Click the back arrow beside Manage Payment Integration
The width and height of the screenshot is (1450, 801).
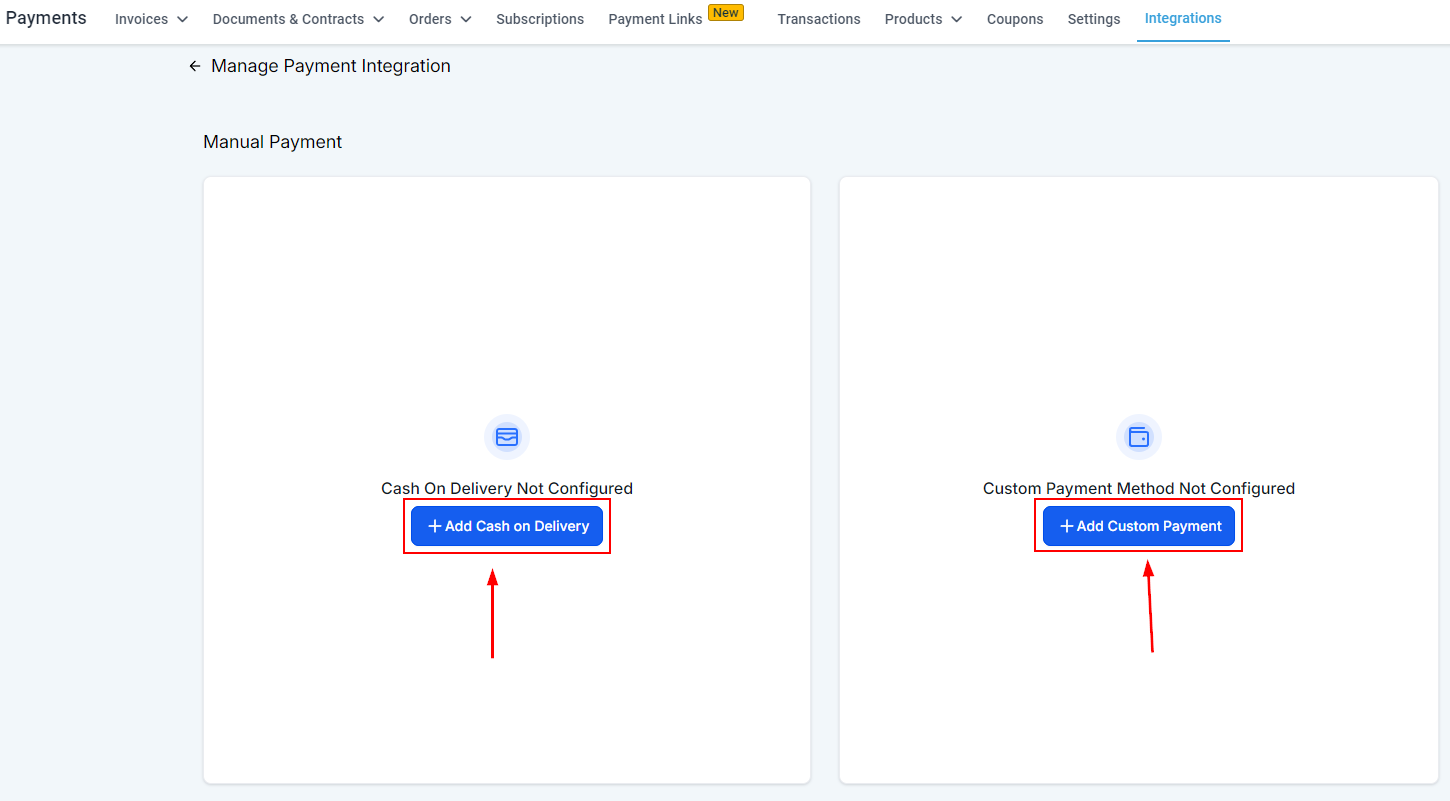click(194, 66)
